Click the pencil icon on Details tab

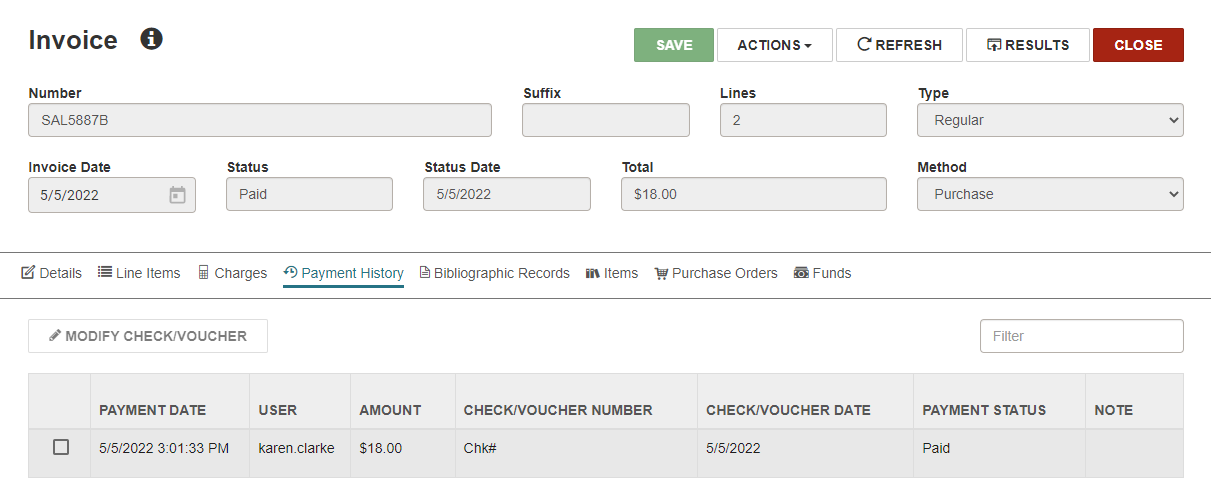[28, 273]
